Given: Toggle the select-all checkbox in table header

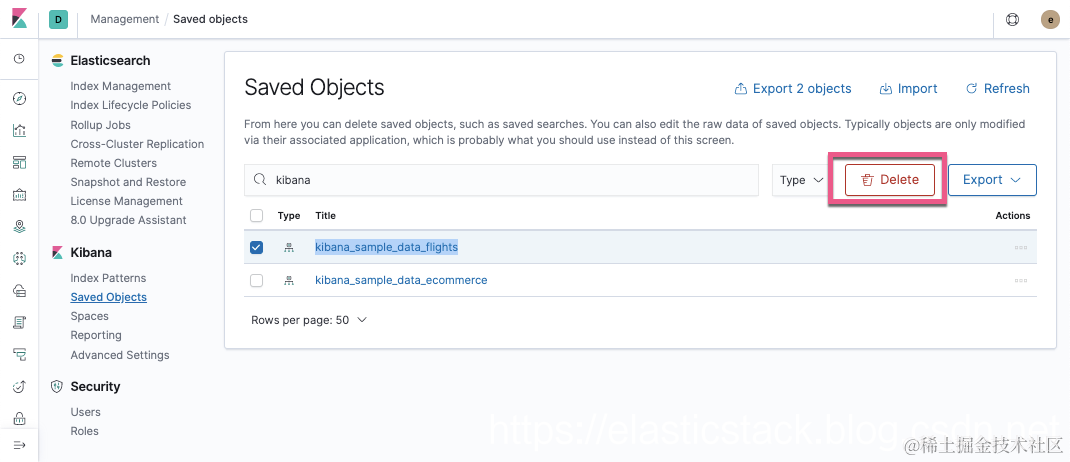Looking at the screenshot, I should (257, 216).
